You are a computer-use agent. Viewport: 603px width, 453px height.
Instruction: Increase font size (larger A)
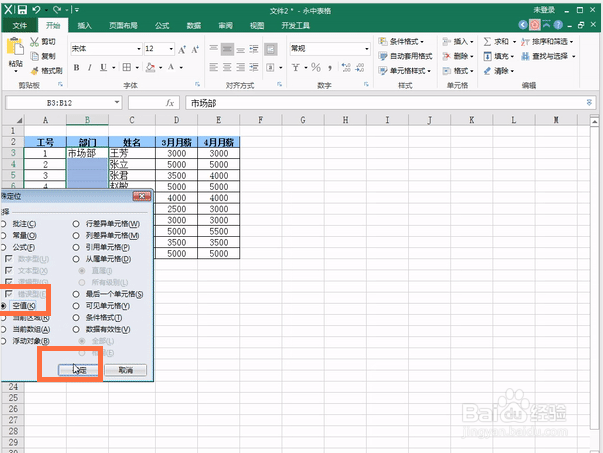coord(182,49)
